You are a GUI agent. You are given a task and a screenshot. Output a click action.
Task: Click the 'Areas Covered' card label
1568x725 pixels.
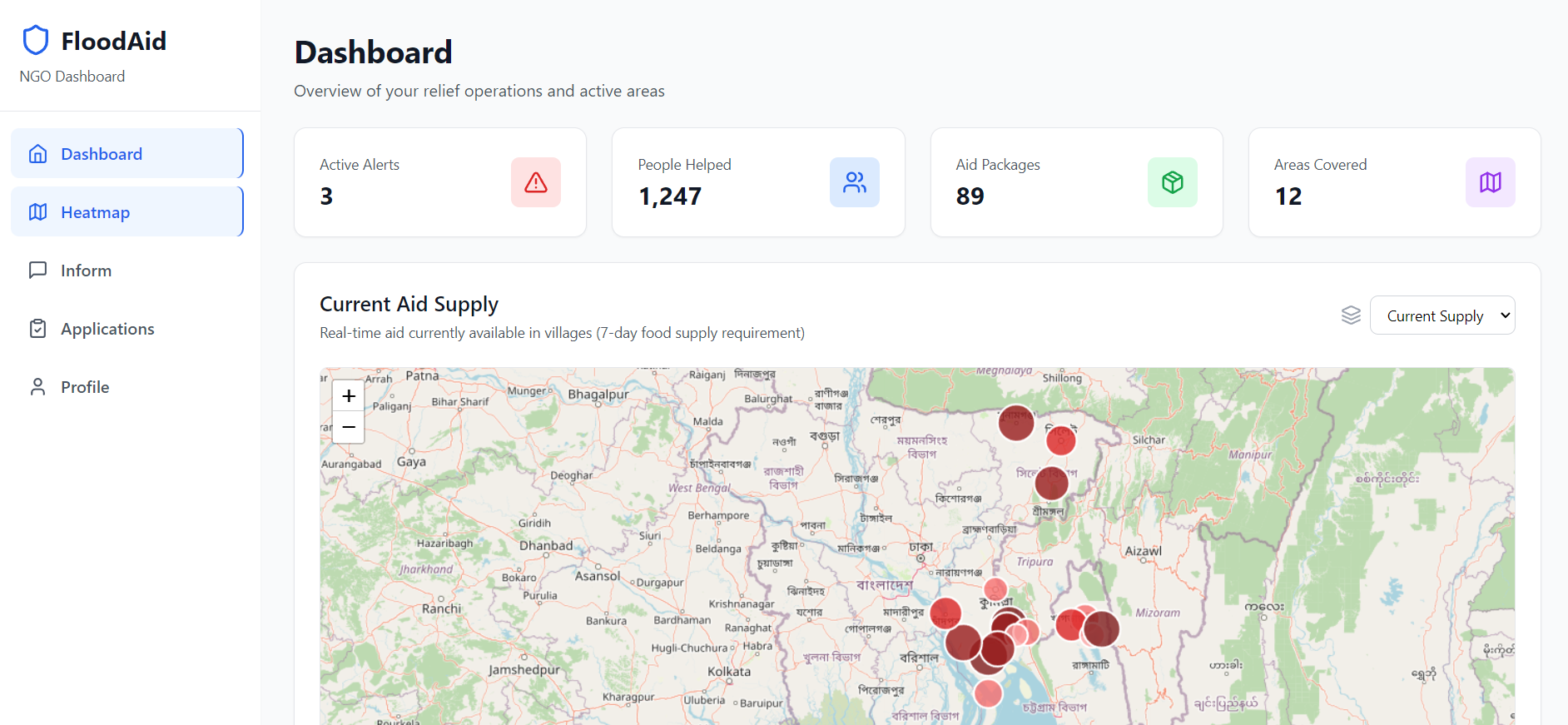tap(1321, 165)
